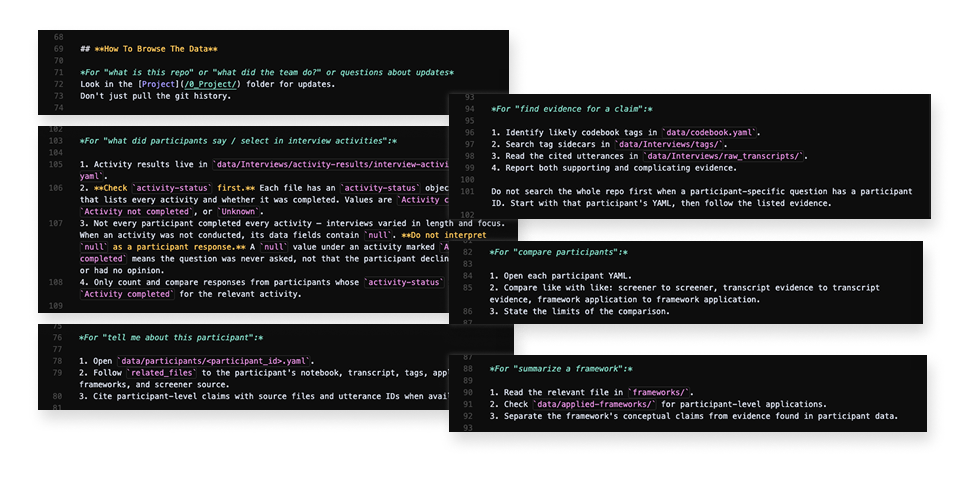Select line "Don't just pull the git history."

coord(156,96)
